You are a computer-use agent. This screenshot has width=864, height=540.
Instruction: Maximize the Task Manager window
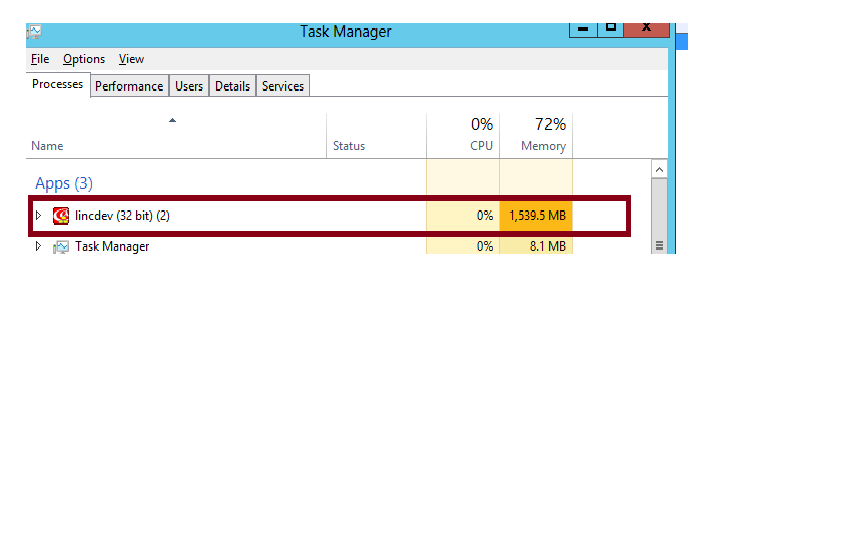click(609, 28)
